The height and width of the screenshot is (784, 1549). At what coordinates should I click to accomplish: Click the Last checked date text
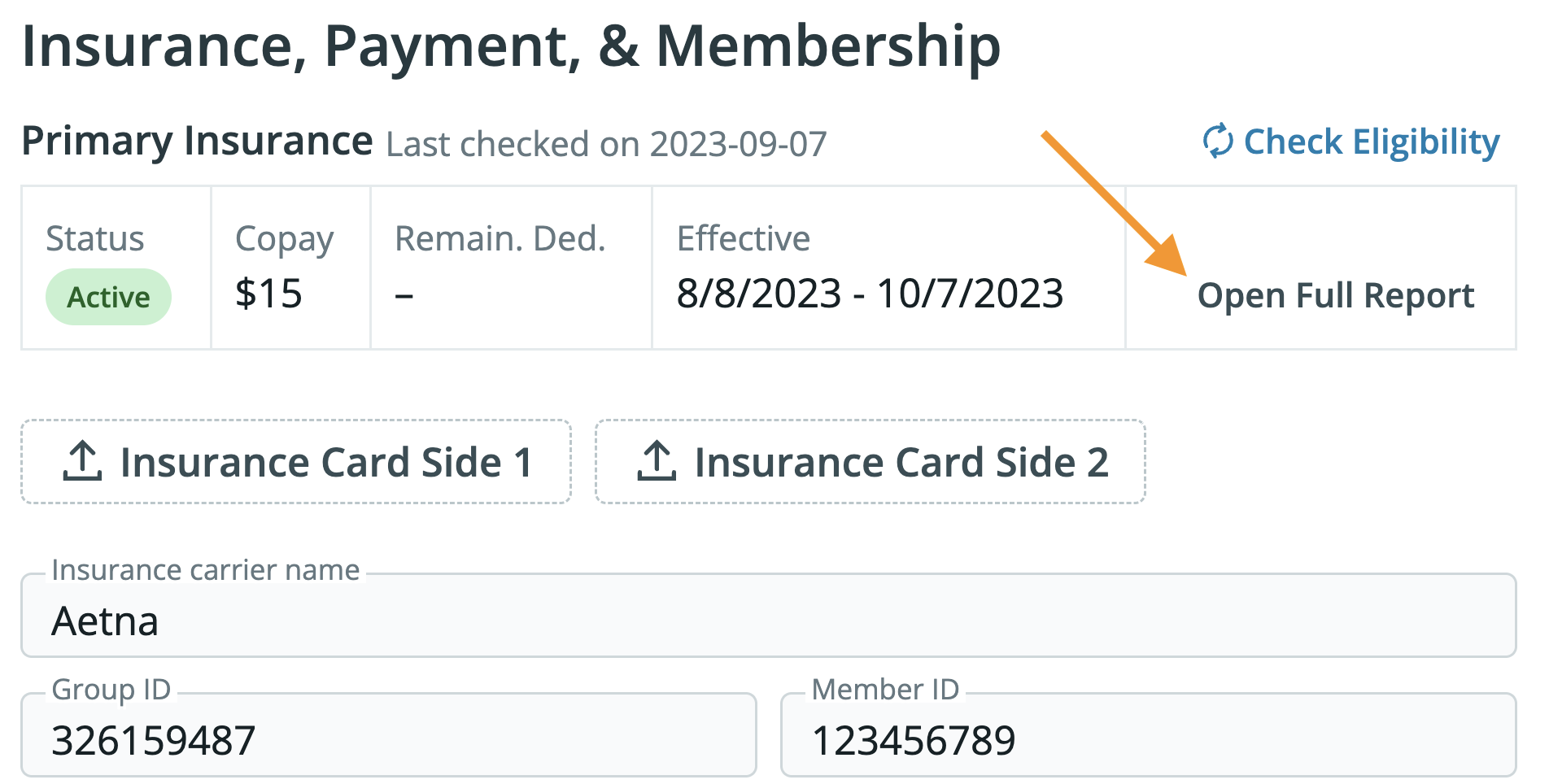click(x=606, y=144)
